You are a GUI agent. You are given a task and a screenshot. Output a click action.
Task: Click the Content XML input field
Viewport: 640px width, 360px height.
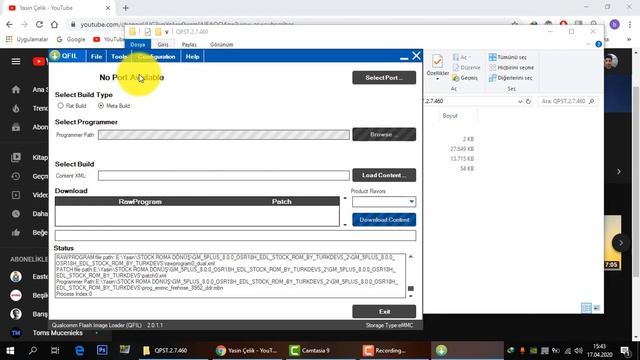[224, 176]
